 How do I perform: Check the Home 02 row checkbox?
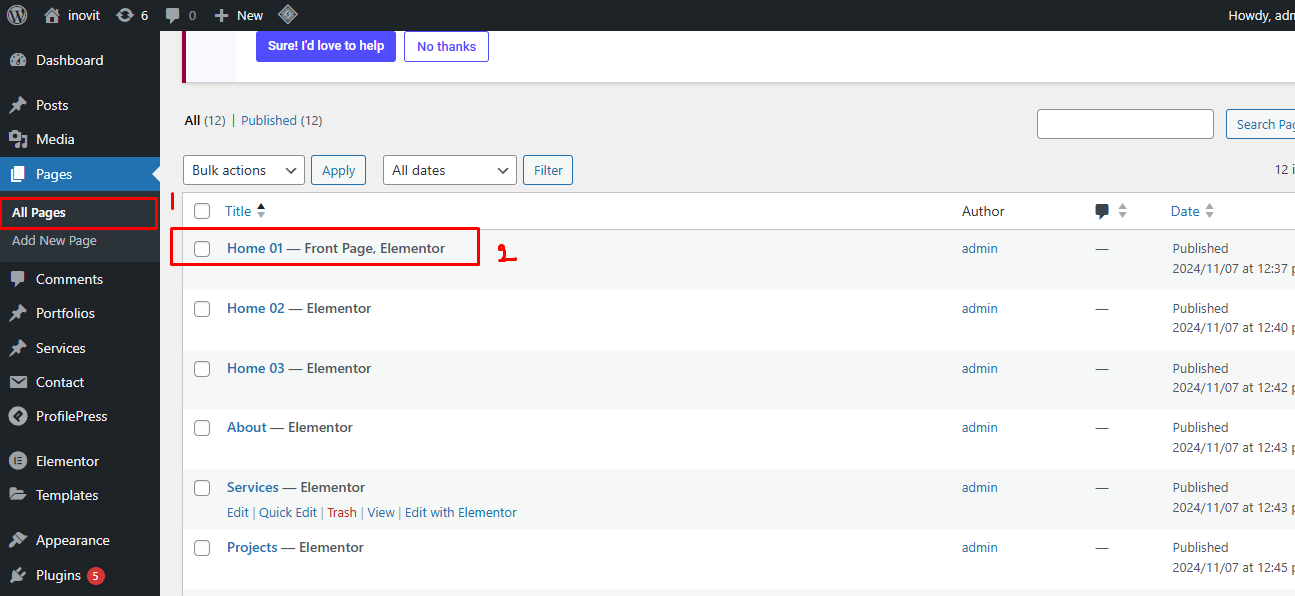click(202, 309)
